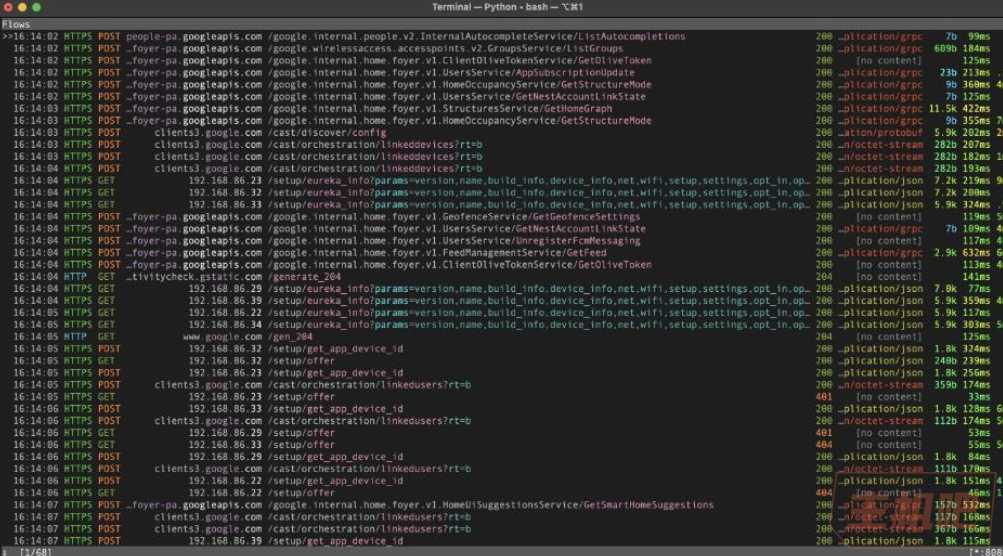1003x556 pixels.
Task: Select get_app_device_id flow for 192.168.86.39
Action: click(x=502, y=541)
